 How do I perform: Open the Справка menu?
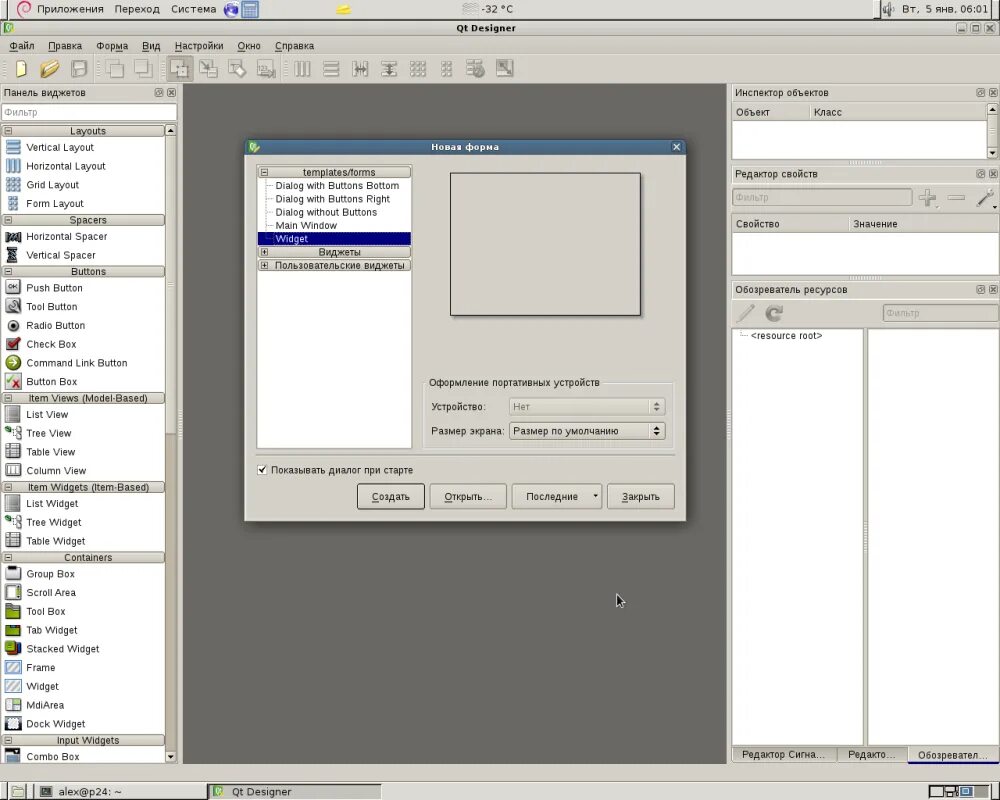[294, 46]
